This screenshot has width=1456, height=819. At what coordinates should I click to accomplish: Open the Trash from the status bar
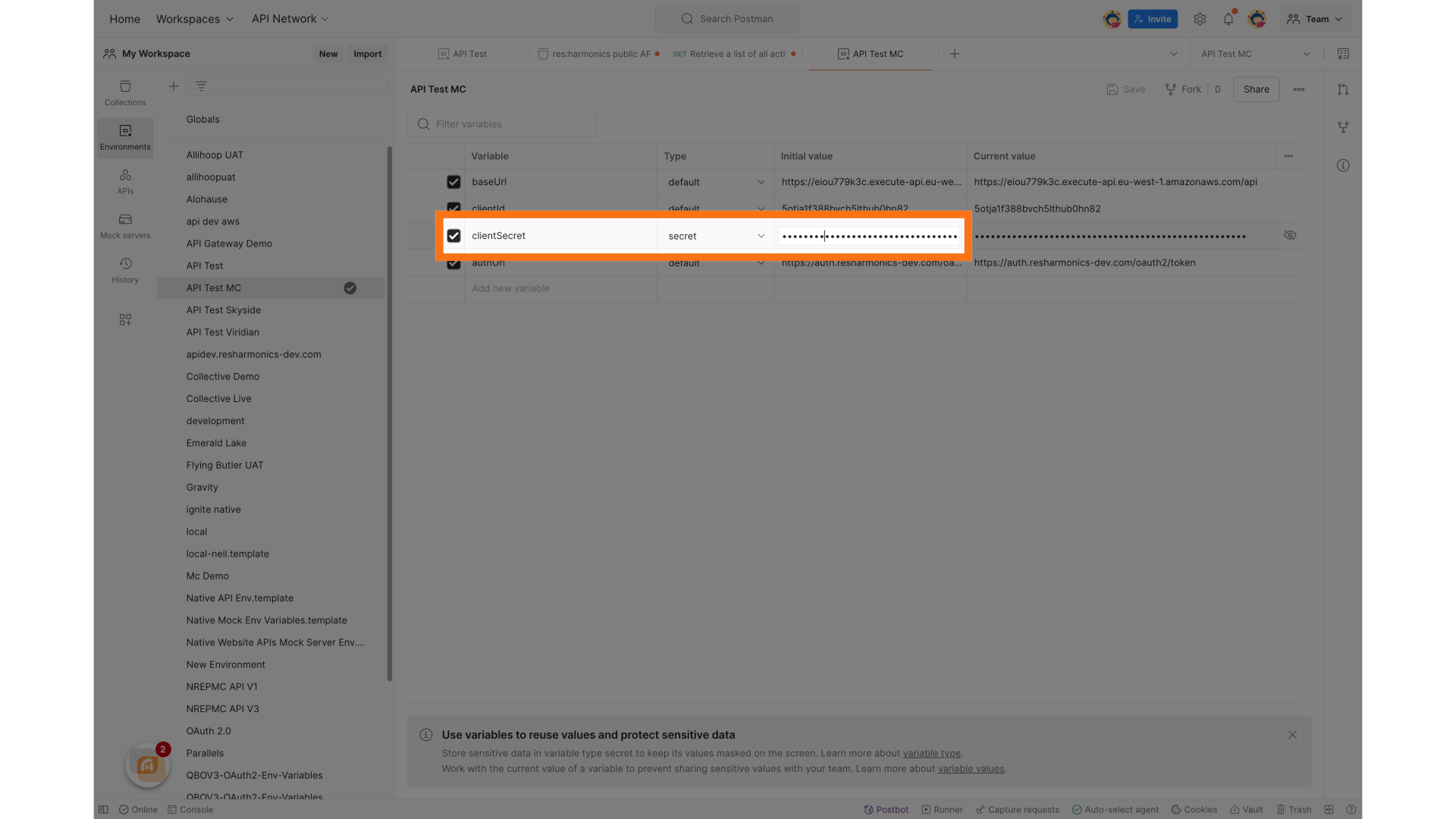pyautogui.click(x=1294, y=810)
